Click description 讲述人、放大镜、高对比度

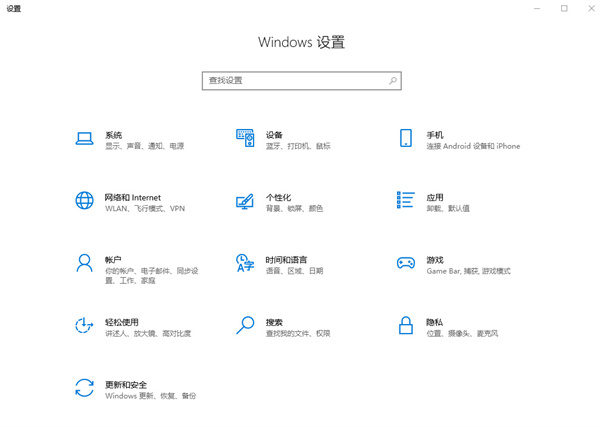pos(148,333)
